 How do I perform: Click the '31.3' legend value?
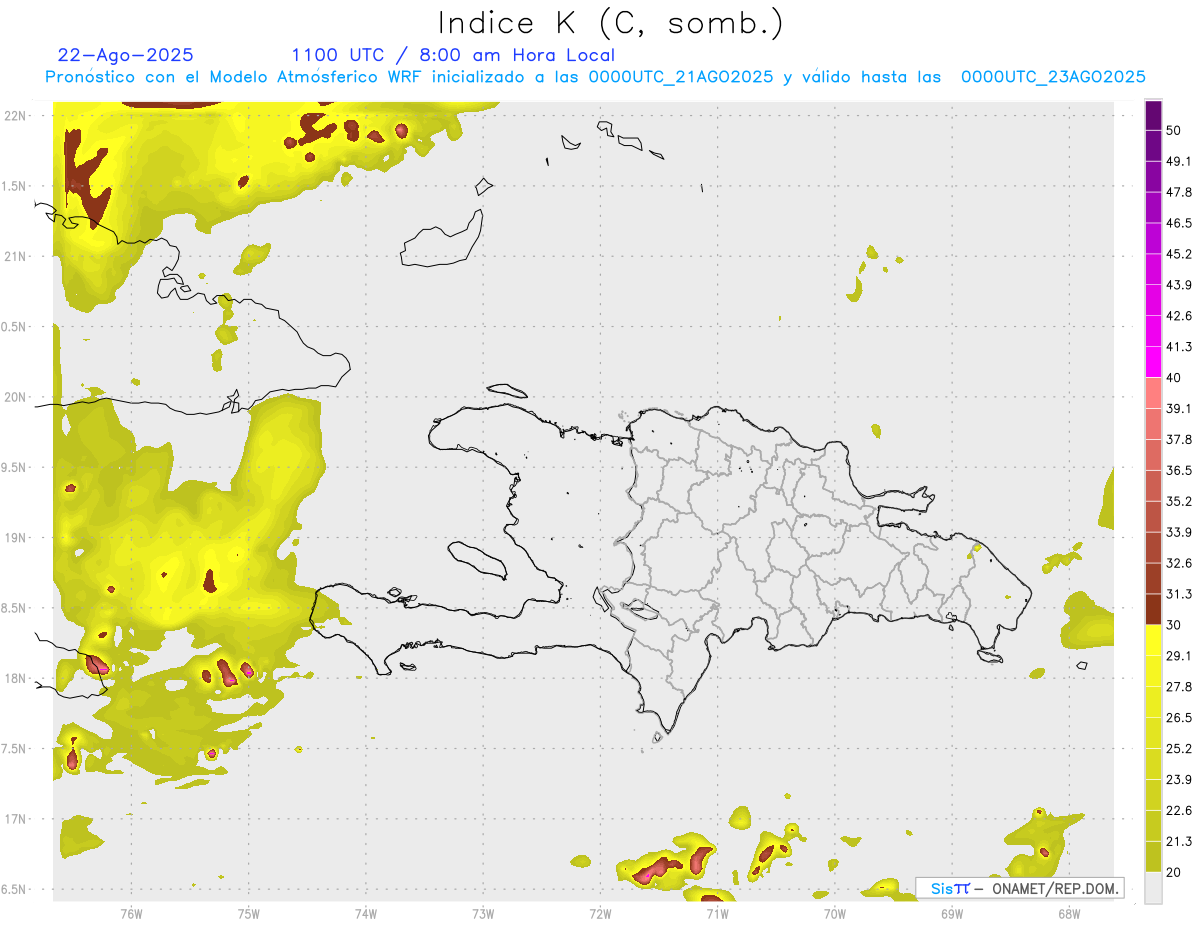coord(1179,594)
